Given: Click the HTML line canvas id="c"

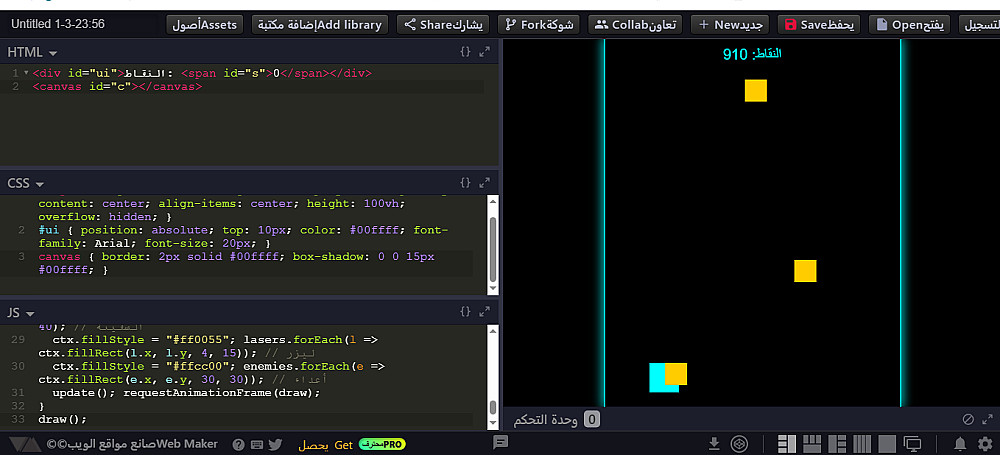Looking at the screenshot, I should coord(117,87).
